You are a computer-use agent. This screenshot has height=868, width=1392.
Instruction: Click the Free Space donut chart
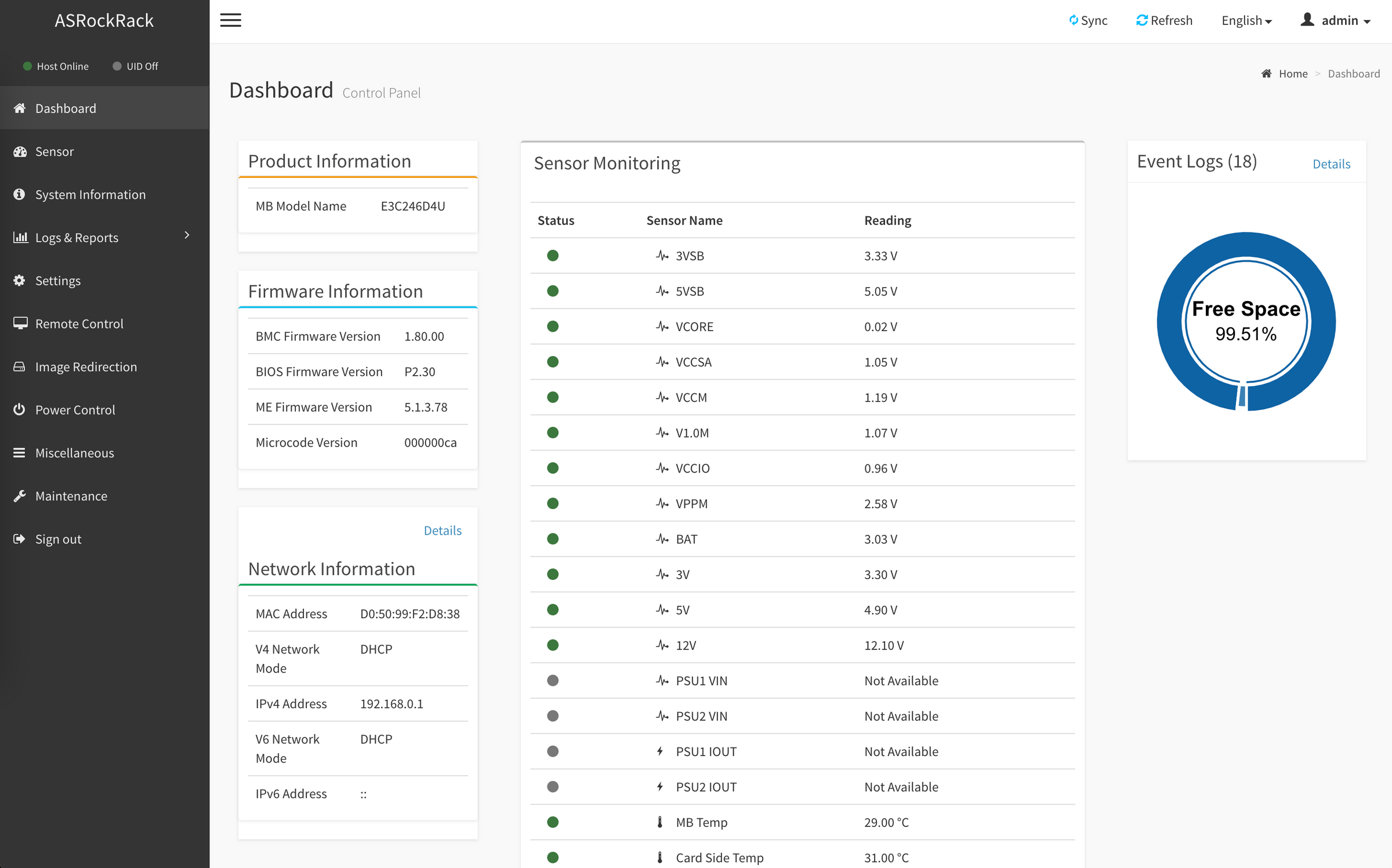1246,322
